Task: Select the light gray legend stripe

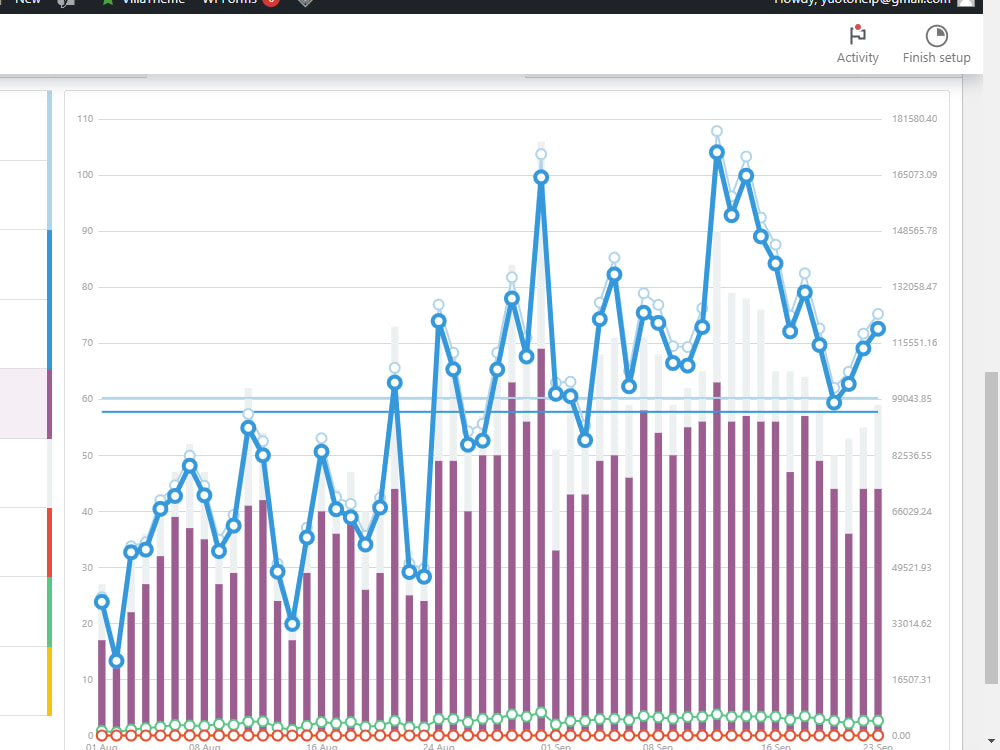Action: [50, 473]
